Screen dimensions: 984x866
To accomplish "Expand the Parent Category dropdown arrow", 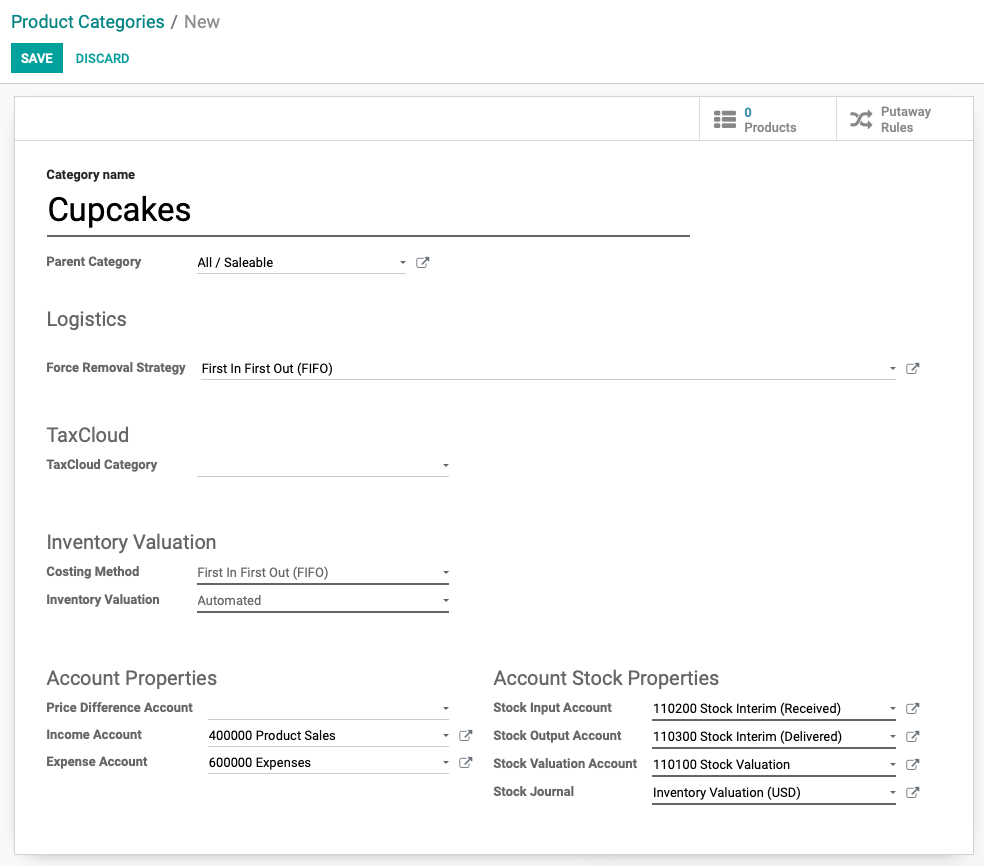I will pyautogui.click(x=403, y=262).
